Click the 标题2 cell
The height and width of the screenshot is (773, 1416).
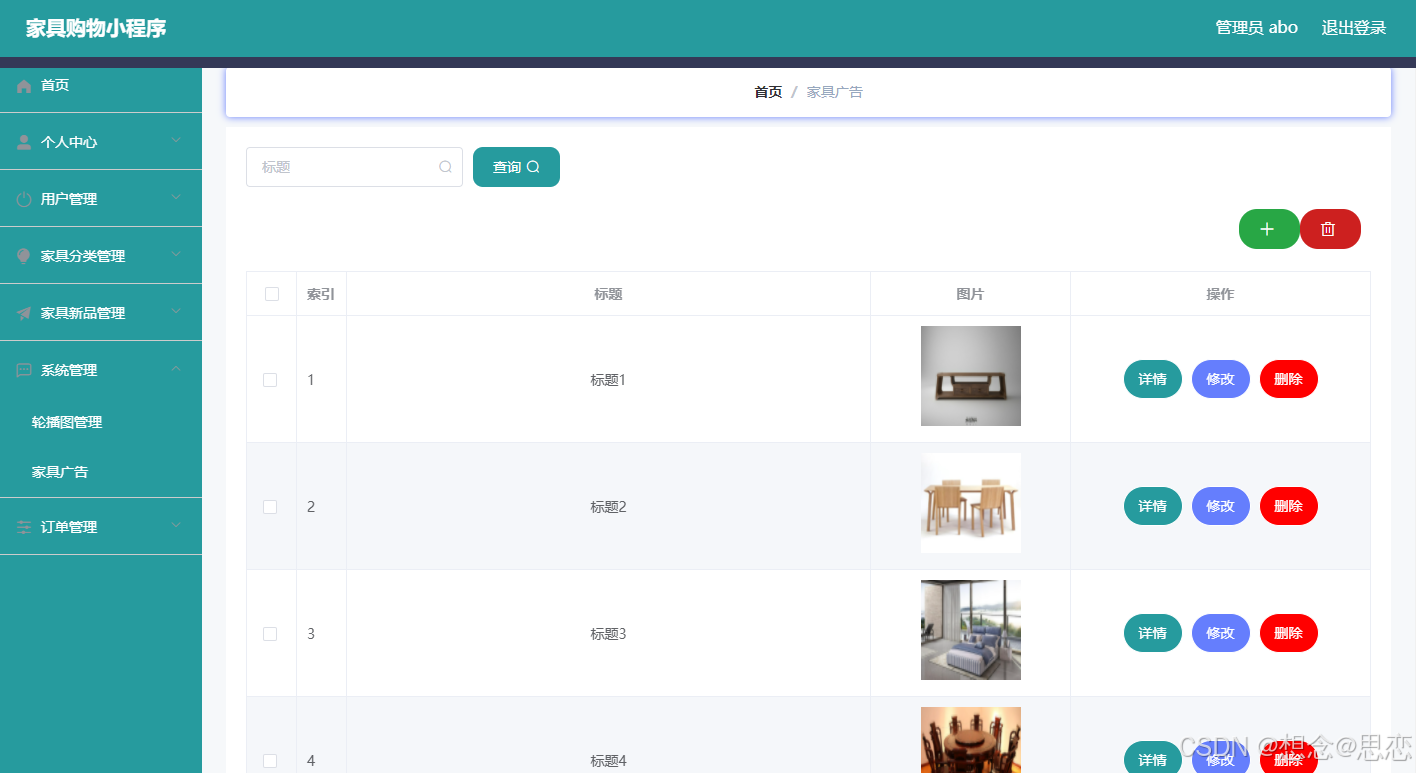pos(608,507)
